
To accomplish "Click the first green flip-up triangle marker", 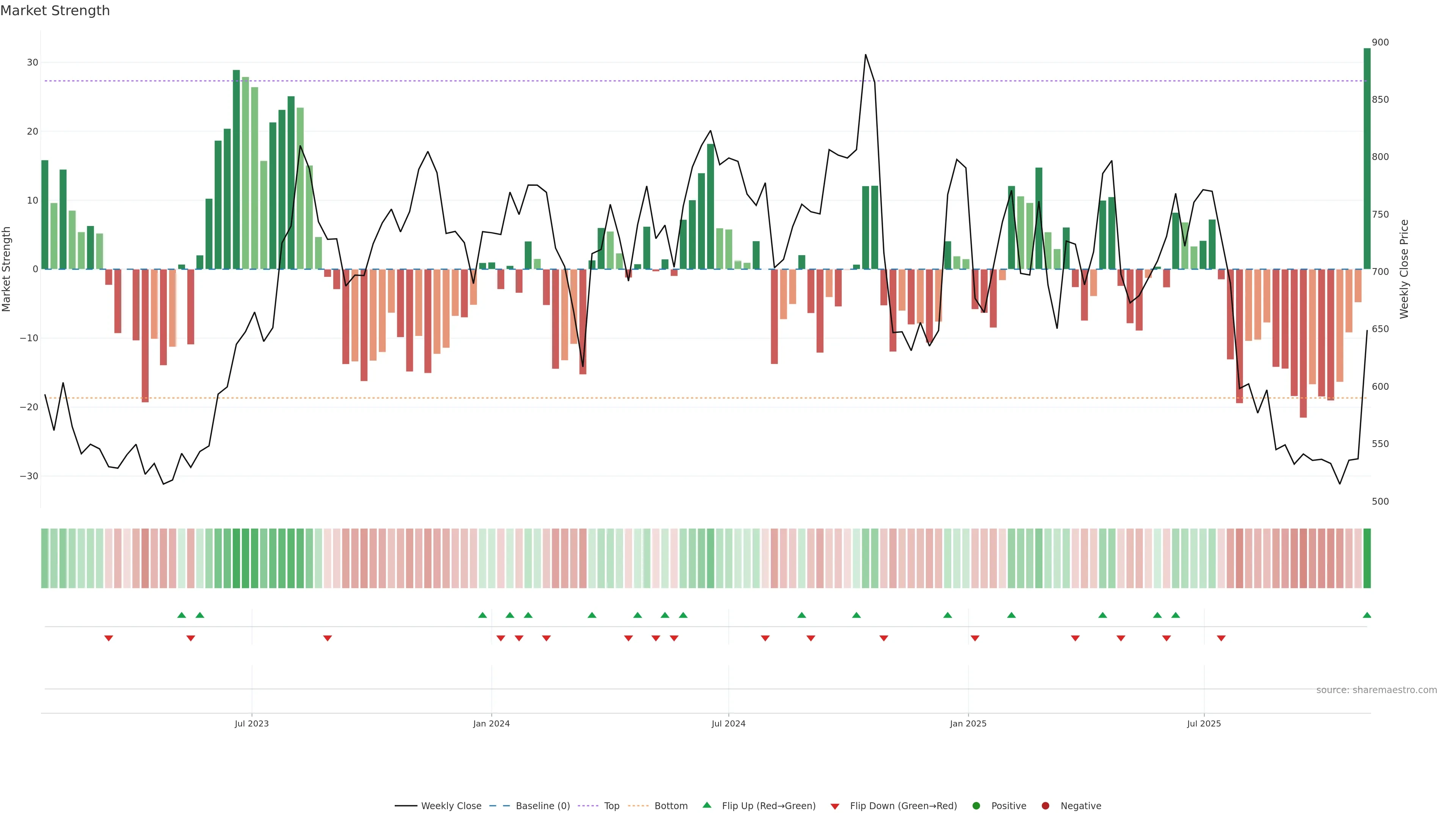I will 182,615.
